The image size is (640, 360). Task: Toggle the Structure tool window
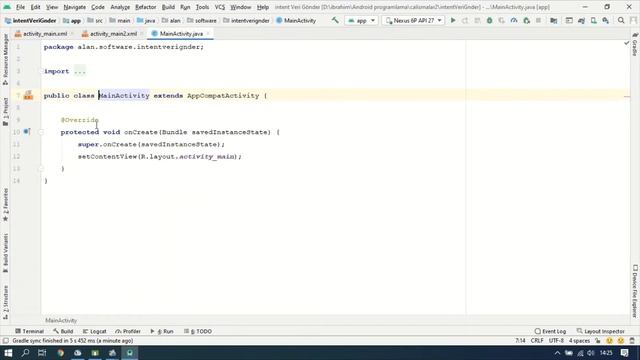click(x=5, y=302)
